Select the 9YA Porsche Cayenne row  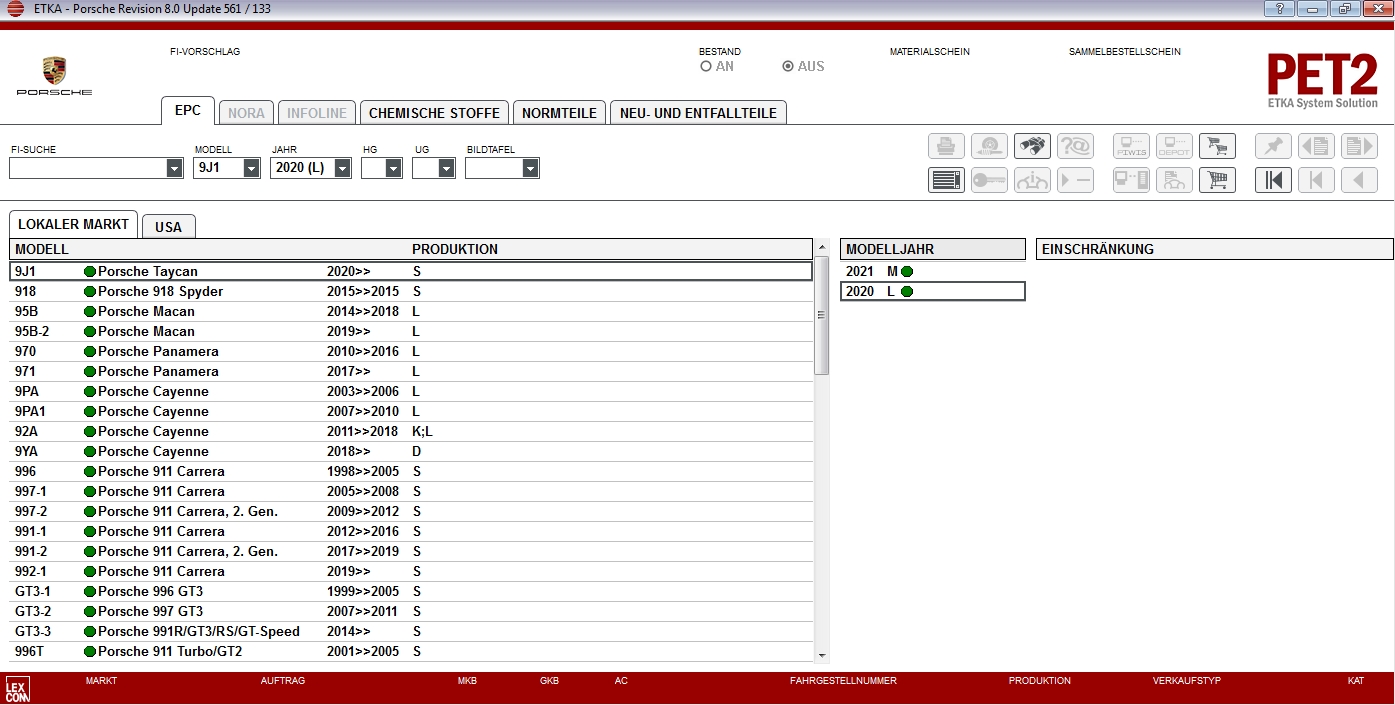pyautogui.click(x=411, y=451)
